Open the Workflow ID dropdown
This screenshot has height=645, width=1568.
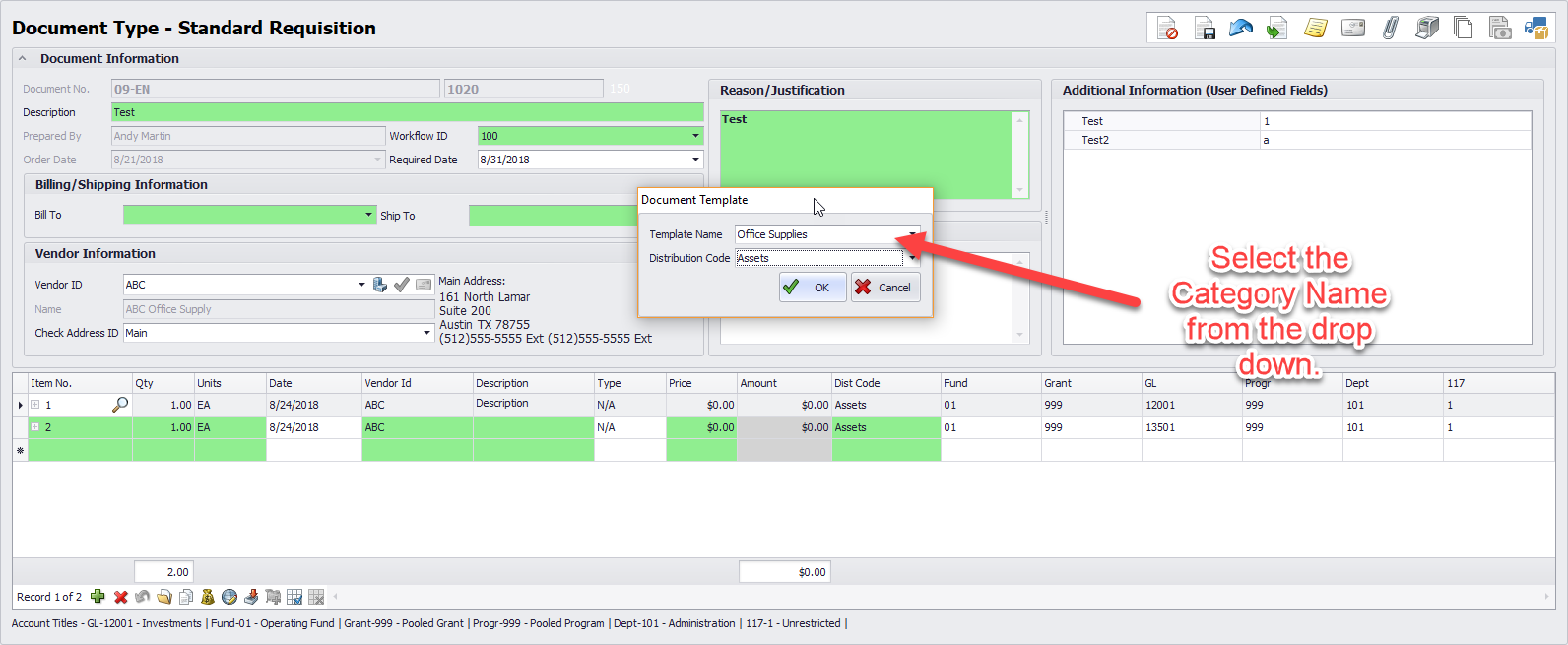(x=695, y=136)
